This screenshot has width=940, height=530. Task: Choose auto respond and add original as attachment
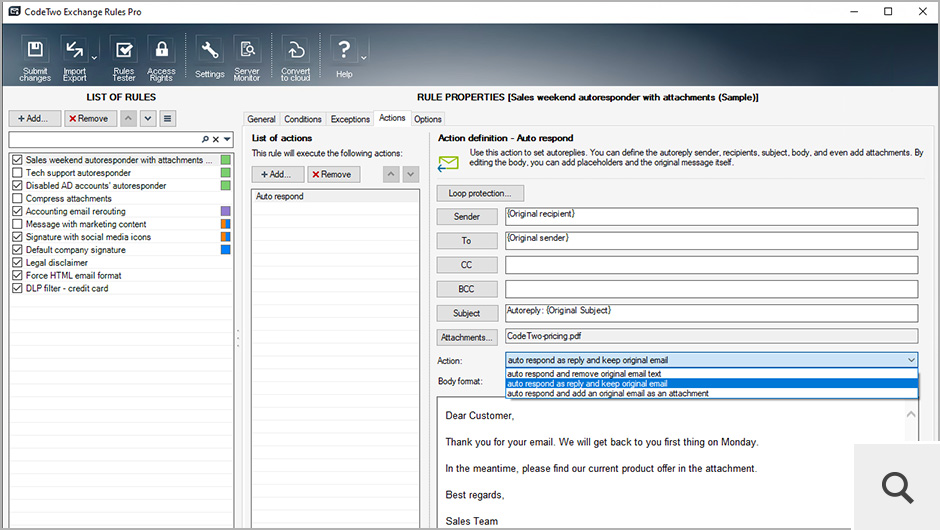(712, 393)
